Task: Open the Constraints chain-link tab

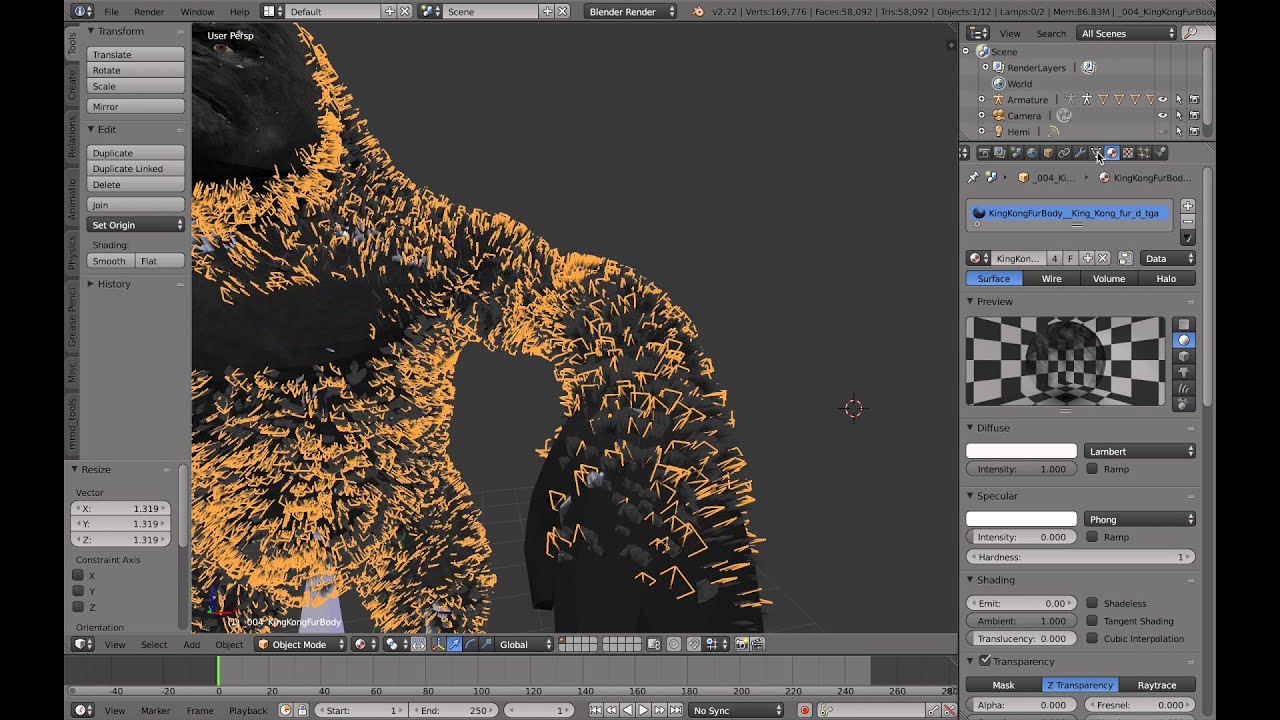Action: click(1064, 153)
